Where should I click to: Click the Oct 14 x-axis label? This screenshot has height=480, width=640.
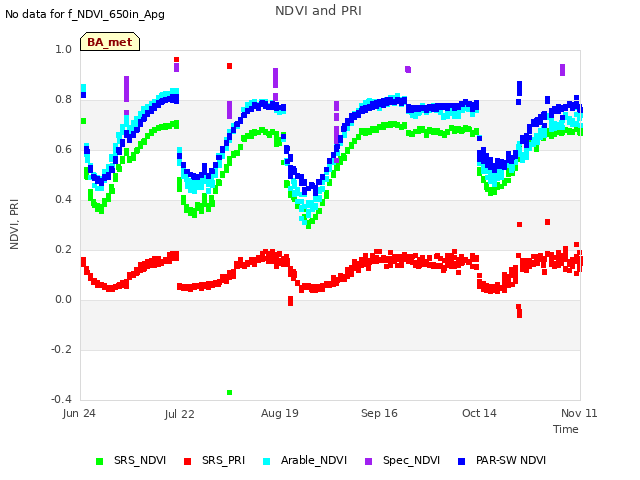pos(479,413)
